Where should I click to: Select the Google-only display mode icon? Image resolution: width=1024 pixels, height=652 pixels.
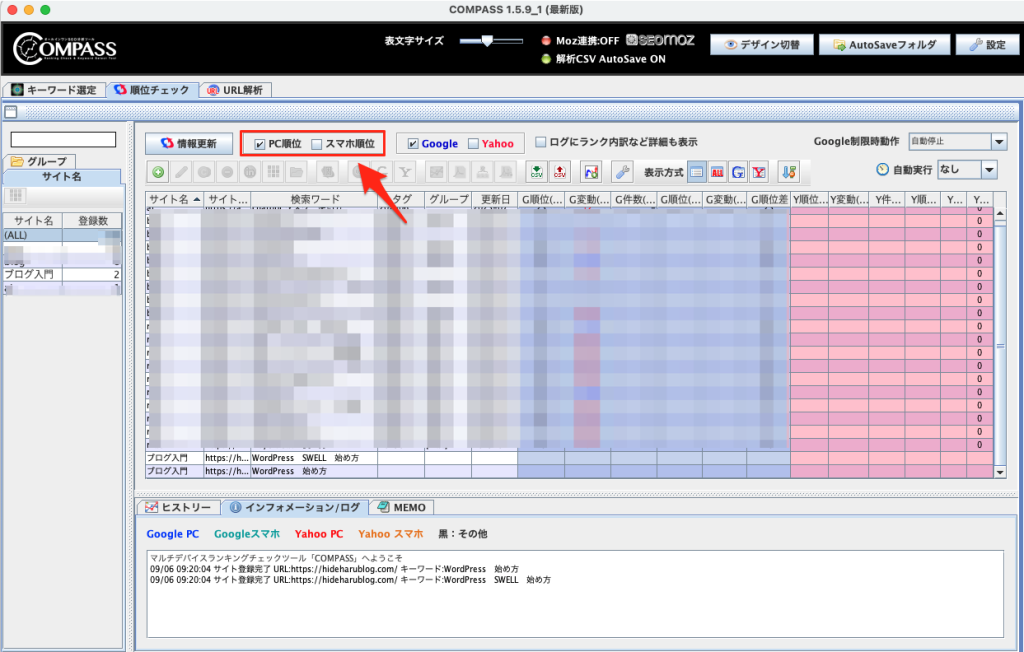pos(738,172)
